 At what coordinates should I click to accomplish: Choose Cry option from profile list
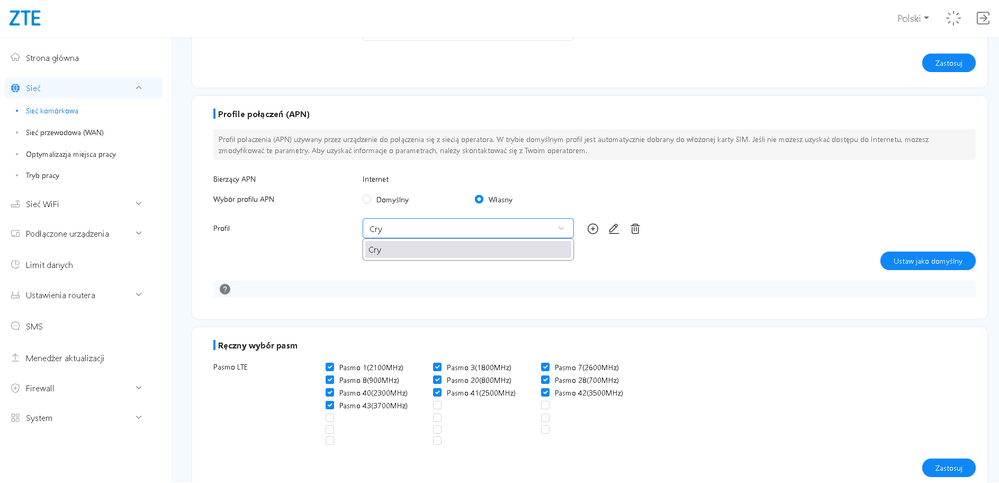[x=467, y=250]
